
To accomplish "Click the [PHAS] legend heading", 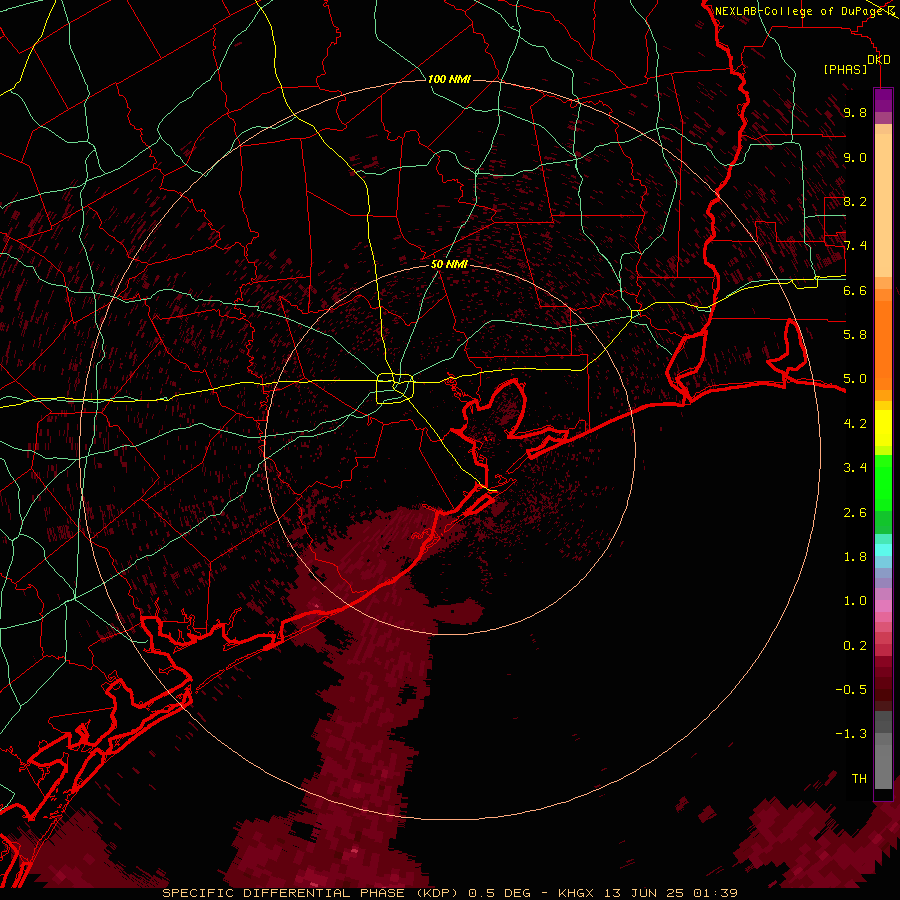I will click(845, 70).
